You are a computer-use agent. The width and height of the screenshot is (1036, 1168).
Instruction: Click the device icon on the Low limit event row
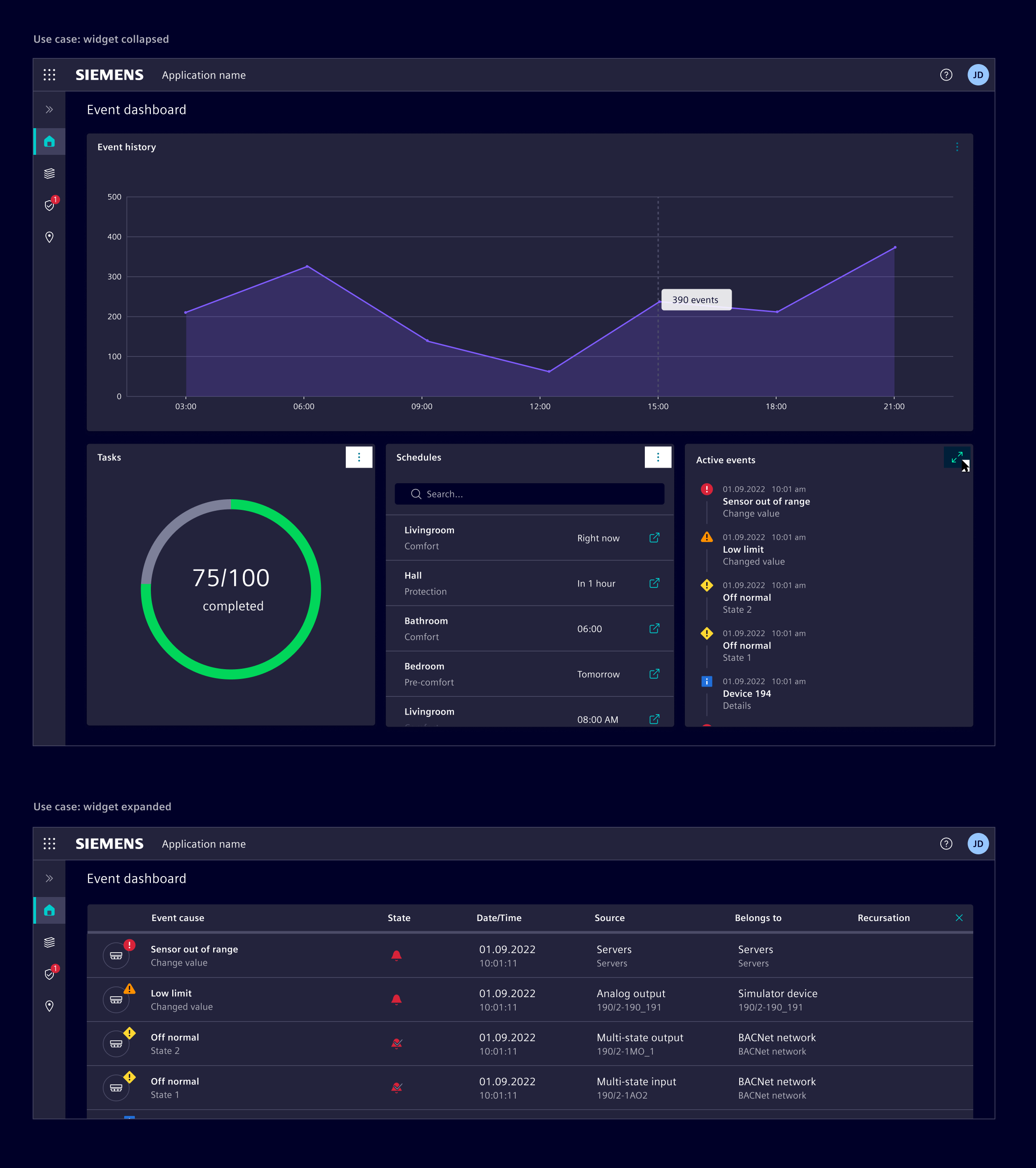[x=116, y=999]
